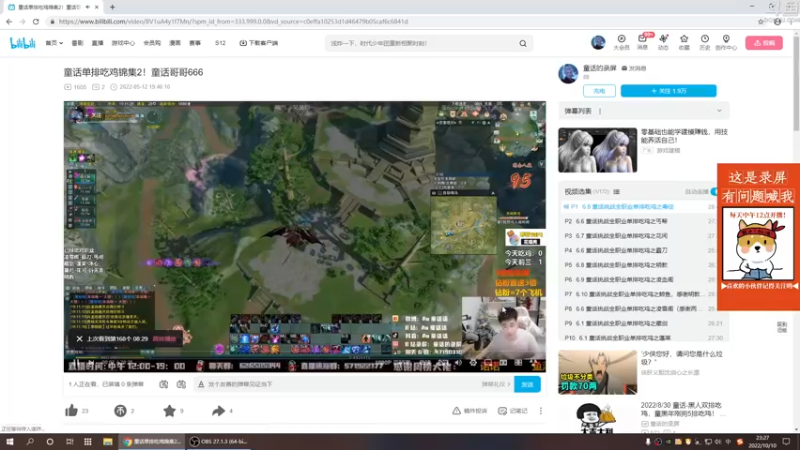
Task: Select the P2 episode in the playlist
Action: [638, 221]
